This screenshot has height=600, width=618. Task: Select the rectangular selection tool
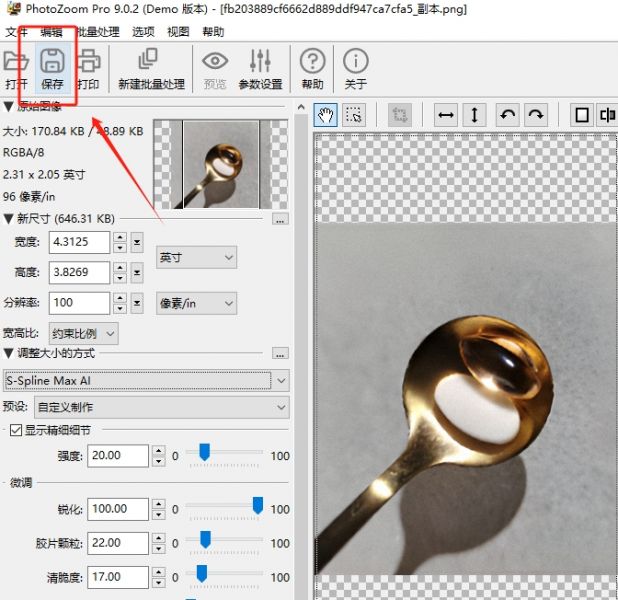(354, 115)
